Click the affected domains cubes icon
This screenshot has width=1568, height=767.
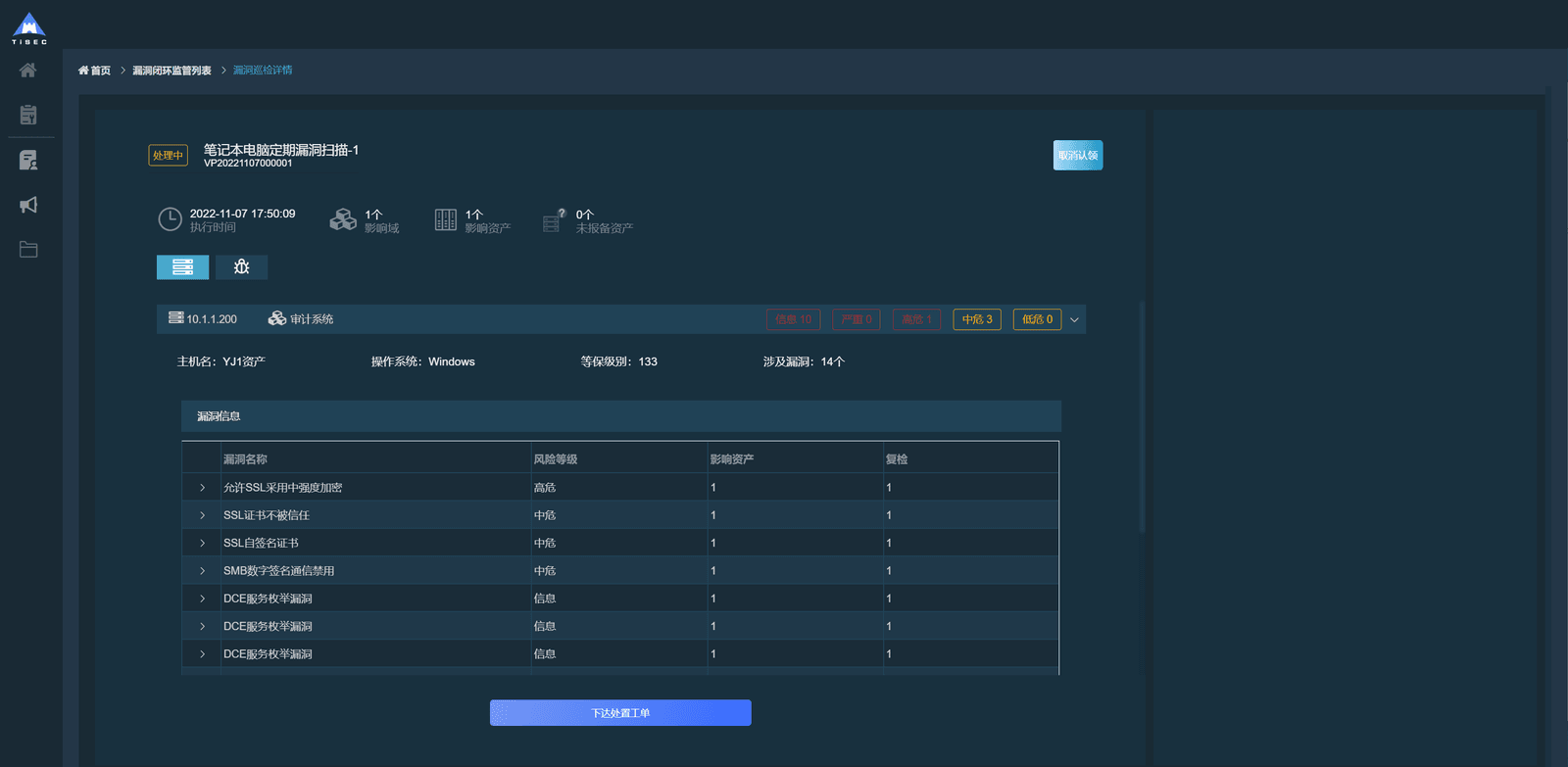pyautogui.click(x=343, y=219)
